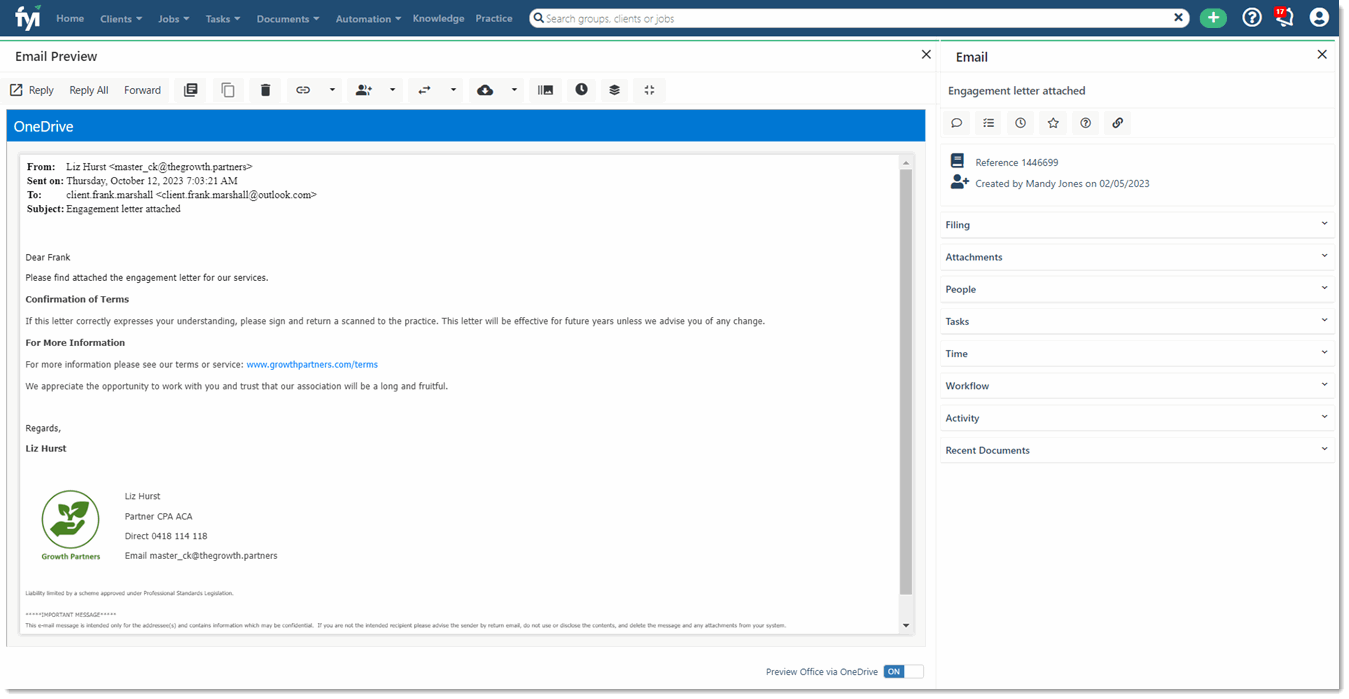Click the help question mark icon near search

[x=1251, y=17]
